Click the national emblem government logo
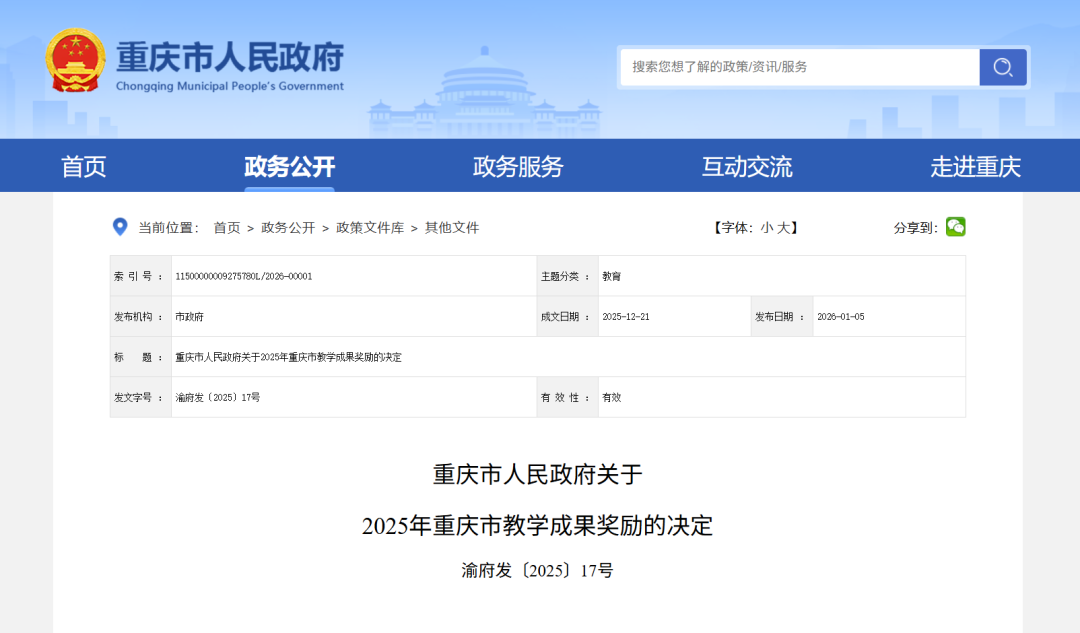 (75, 61)
